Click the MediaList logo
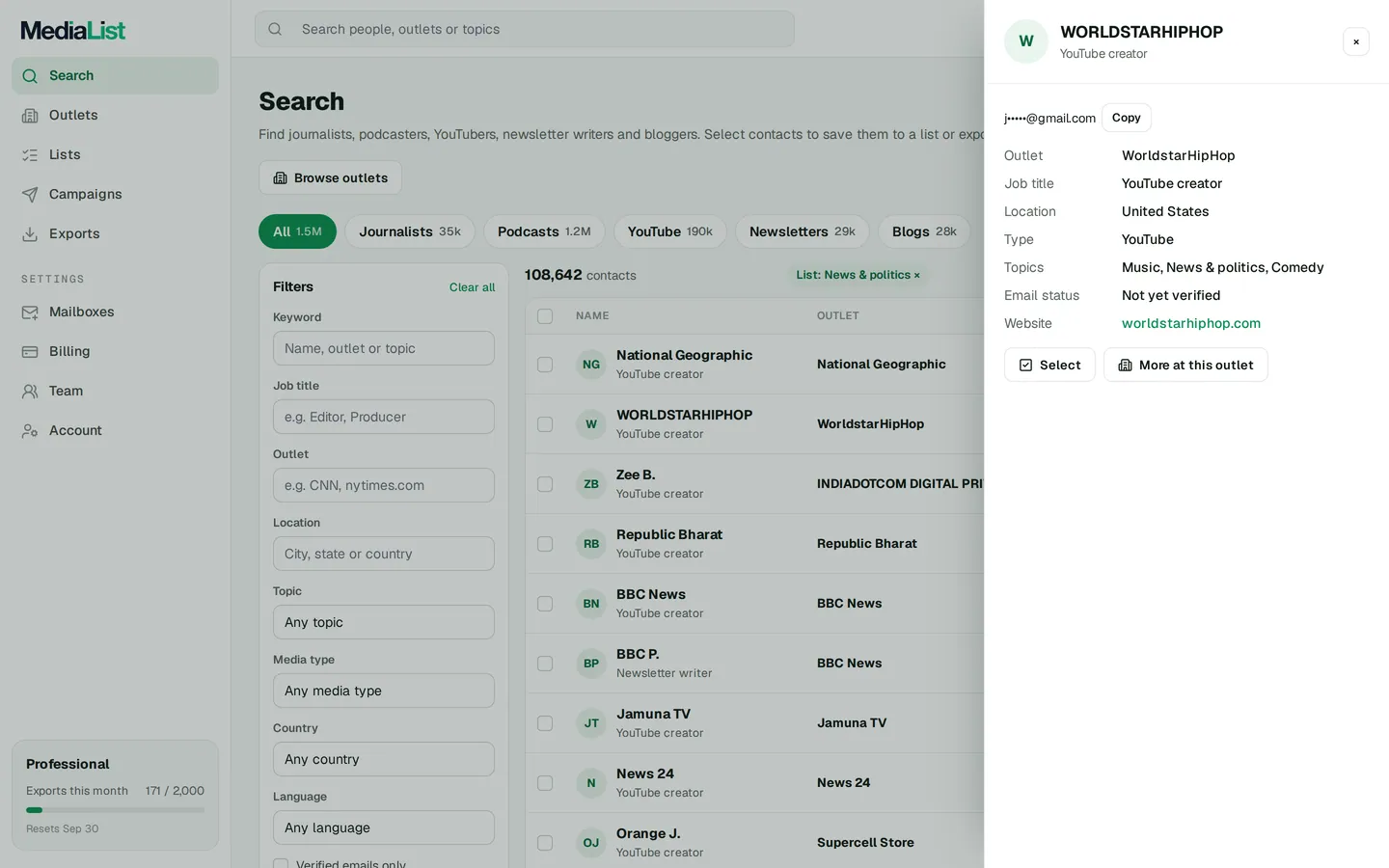Screen dimensions: 1389x868 coord(73,30)
